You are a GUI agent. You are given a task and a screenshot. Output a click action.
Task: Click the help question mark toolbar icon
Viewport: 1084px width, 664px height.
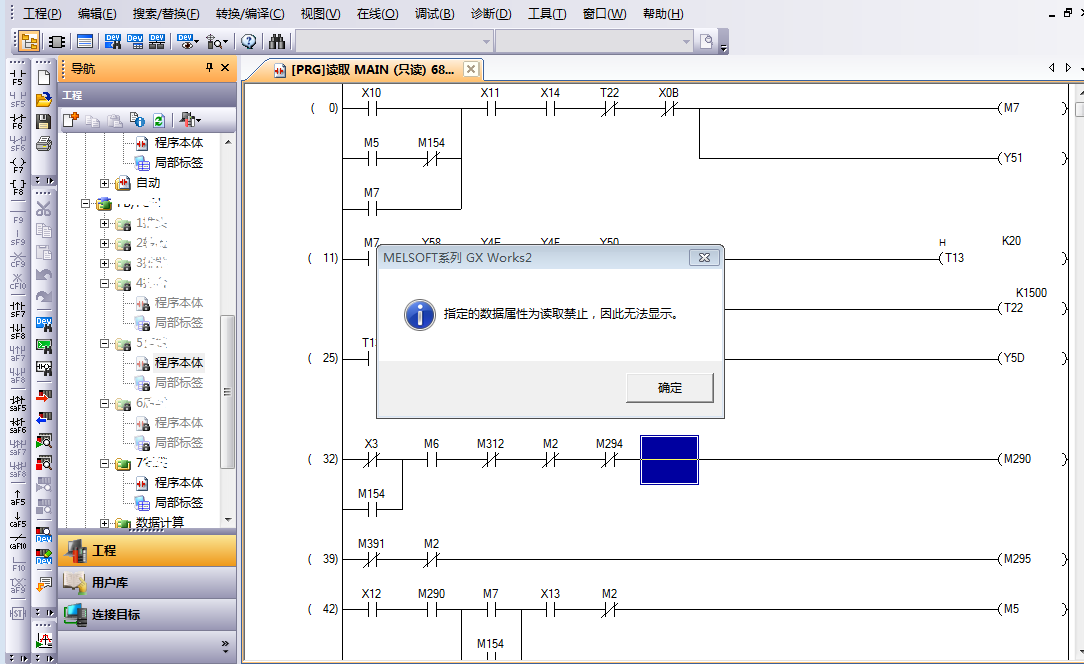[x=248, y=41]
